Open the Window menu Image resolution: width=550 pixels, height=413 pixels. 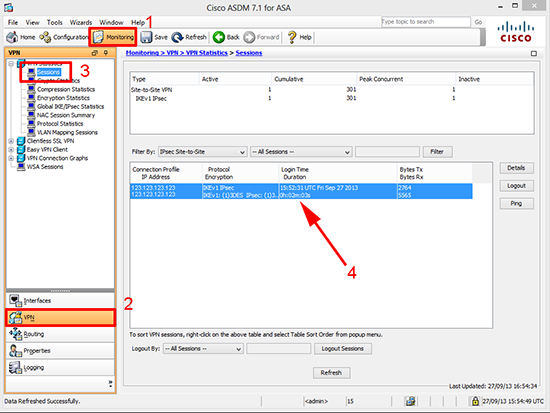click(111, 22)
